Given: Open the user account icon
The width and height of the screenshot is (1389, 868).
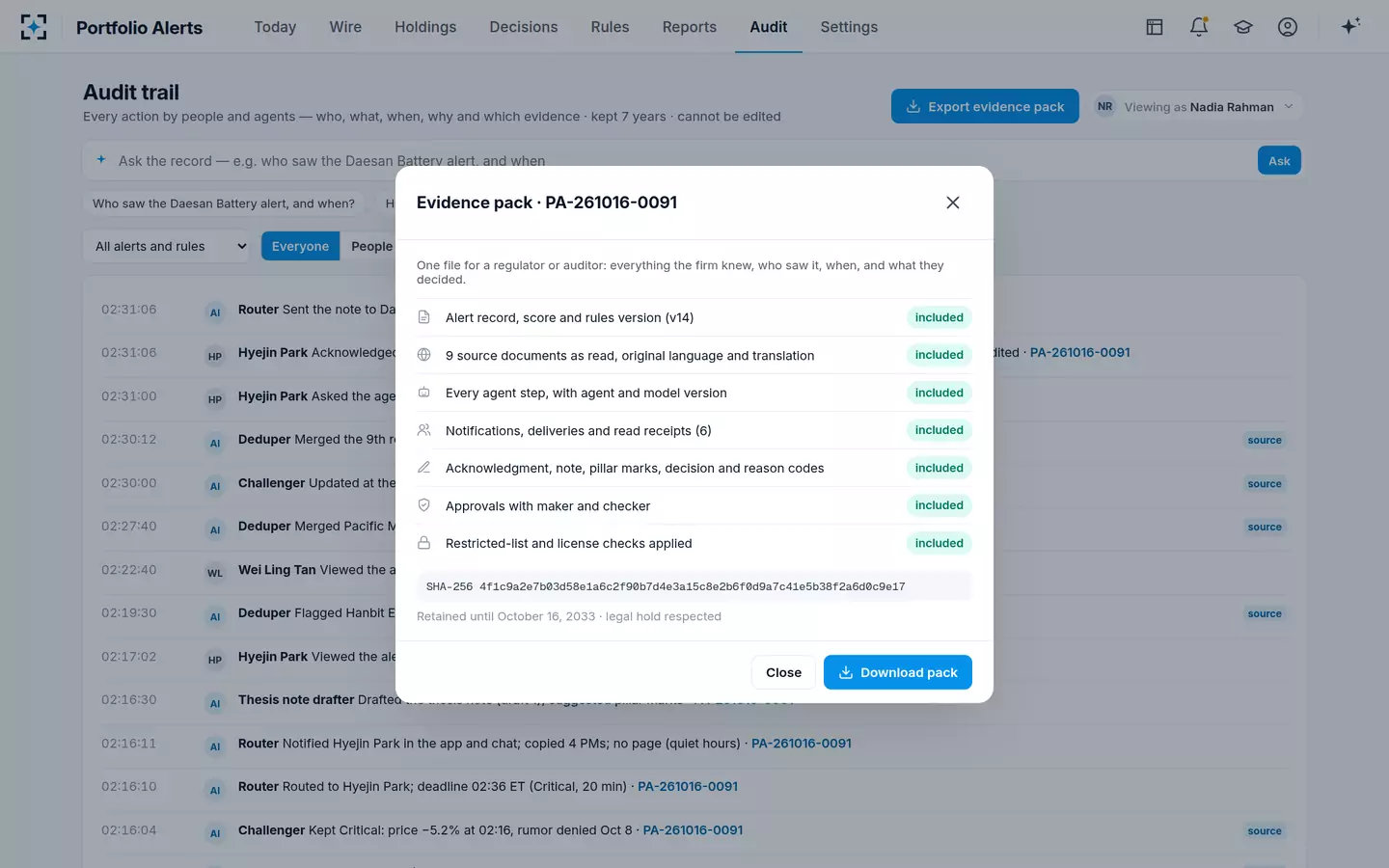Looking at the screenshot, I should [x=1288, y=27].
